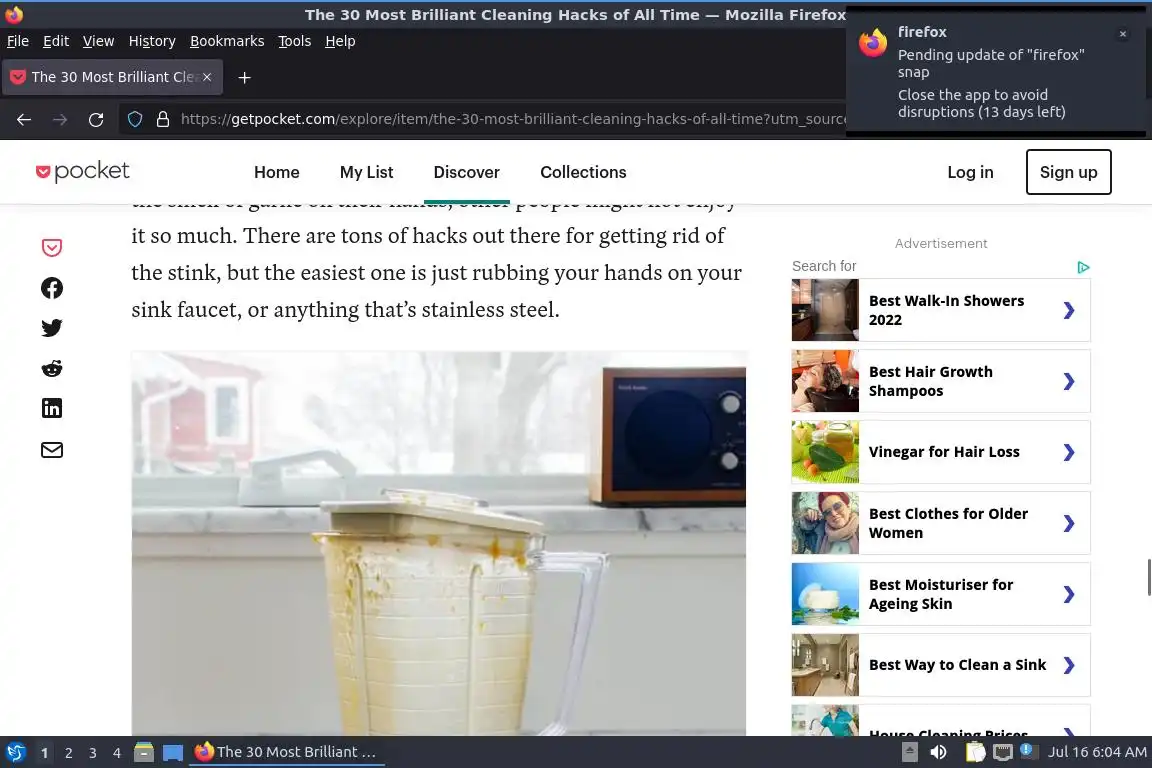Click the Vinegar for Hair Loss thumbnail
Viewport: 1152px width, 768px height.
coord(825,452)
